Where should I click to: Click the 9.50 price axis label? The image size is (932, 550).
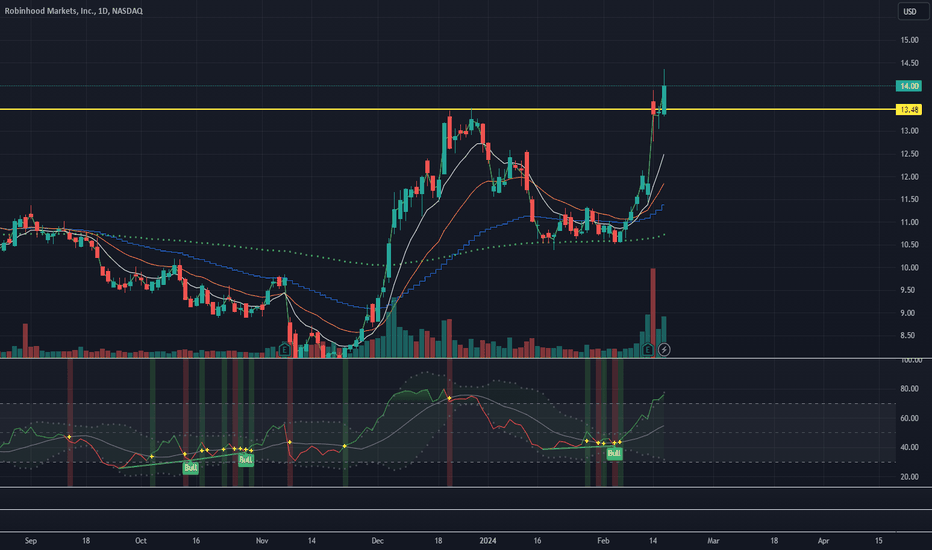909,290
